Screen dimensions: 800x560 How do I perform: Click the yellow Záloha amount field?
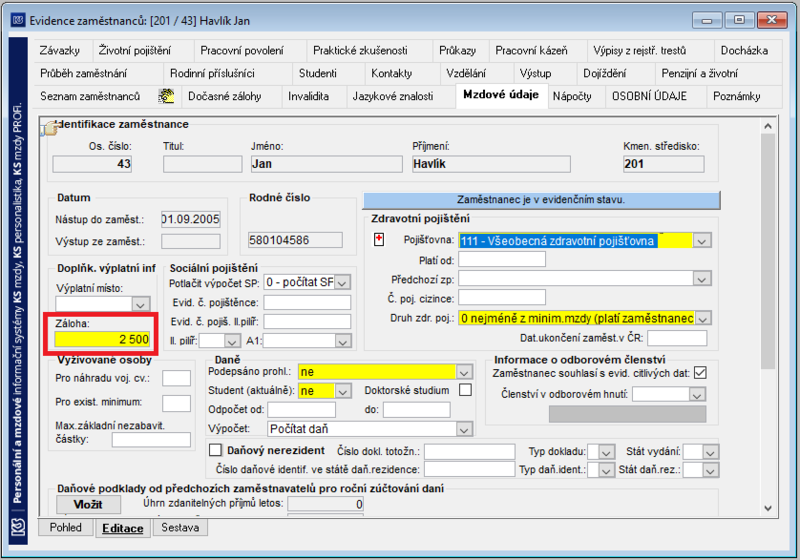tap(103, 339)
